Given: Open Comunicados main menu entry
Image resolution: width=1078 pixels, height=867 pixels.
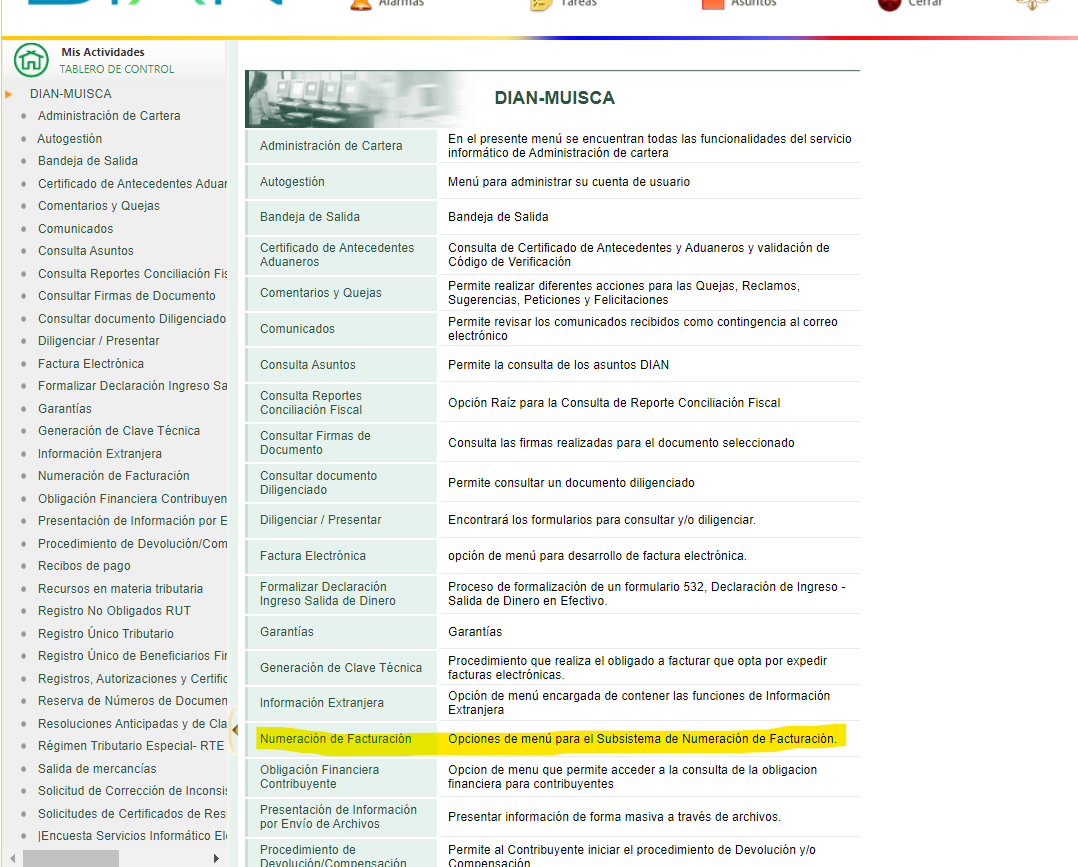Looking at the screenshot, I should [x=297, y=329].
